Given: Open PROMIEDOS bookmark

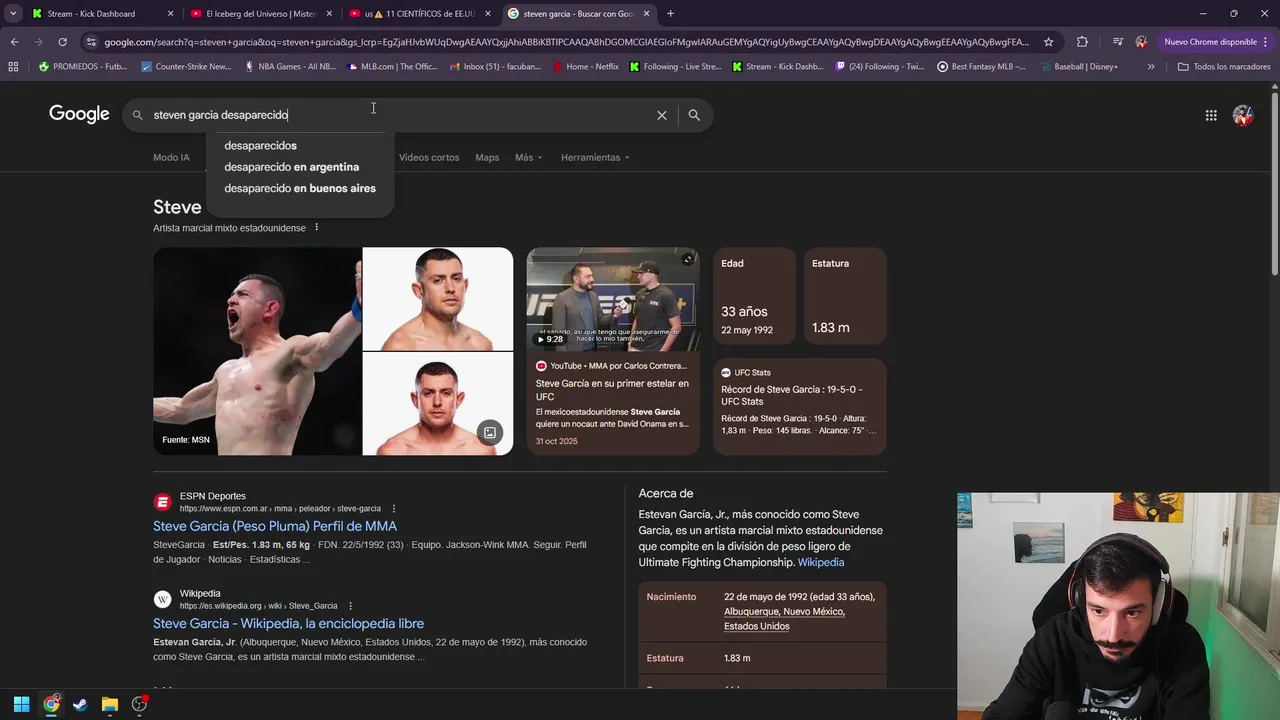Looking at the screenshot, I should click(x=83, y=67).
